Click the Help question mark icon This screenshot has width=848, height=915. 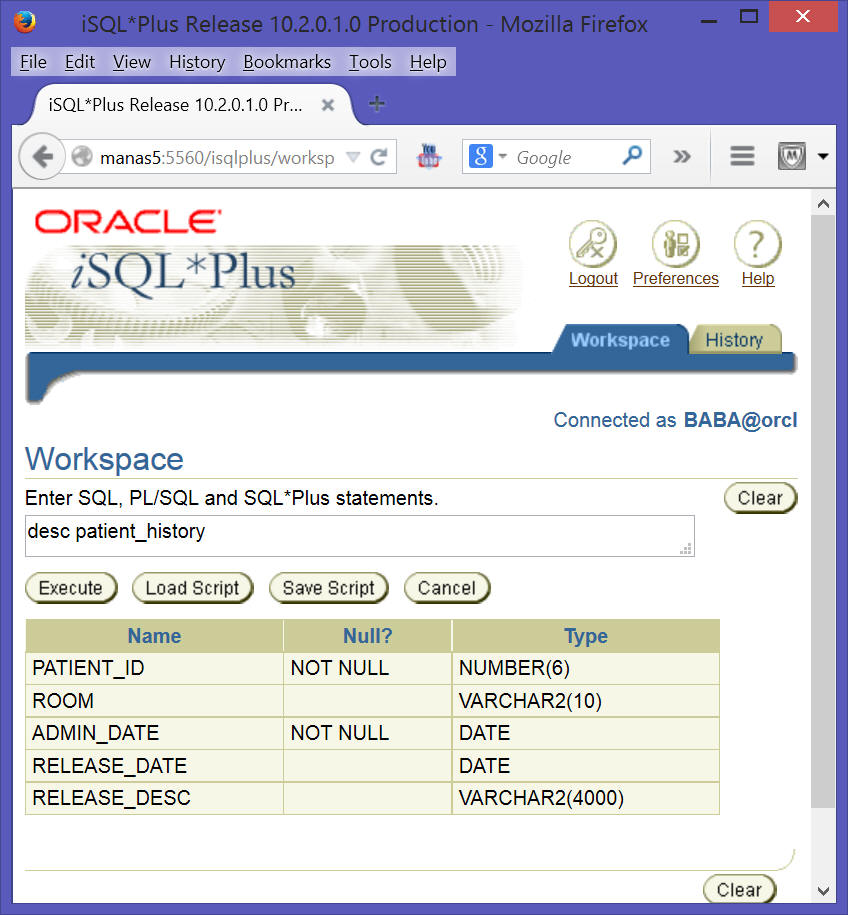point(757,244)
